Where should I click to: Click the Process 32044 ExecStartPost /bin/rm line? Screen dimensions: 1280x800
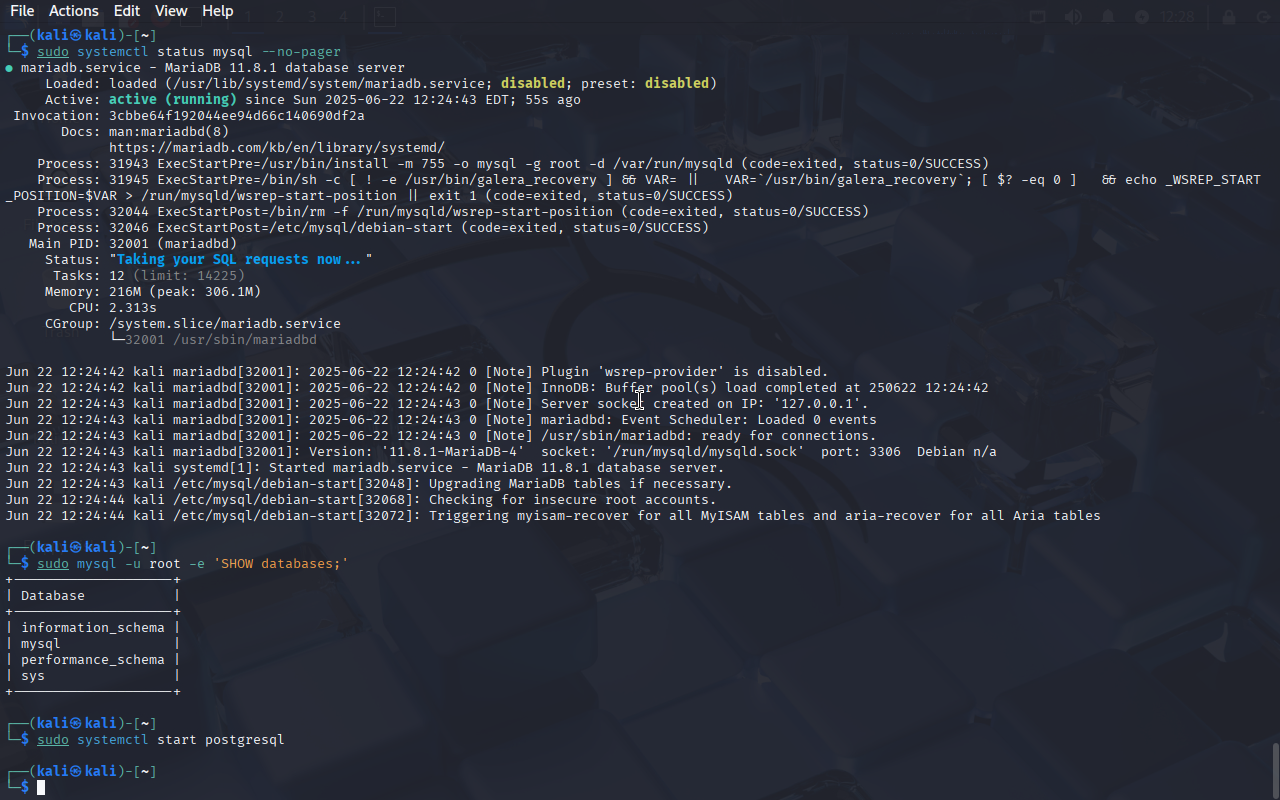453,212
